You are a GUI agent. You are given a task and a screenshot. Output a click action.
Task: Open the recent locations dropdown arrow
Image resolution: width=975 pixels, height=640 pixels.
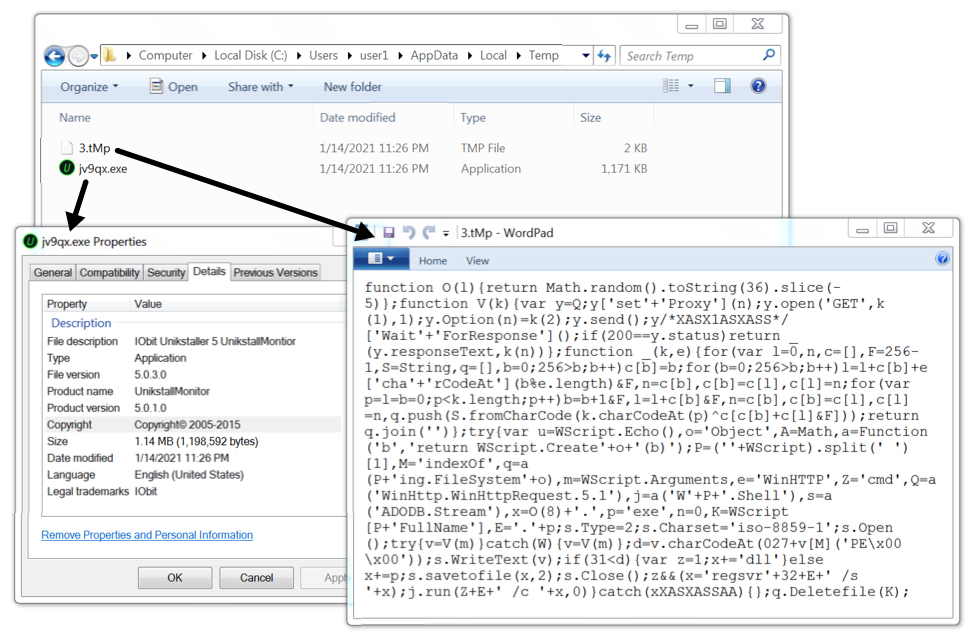click(94, 56)
